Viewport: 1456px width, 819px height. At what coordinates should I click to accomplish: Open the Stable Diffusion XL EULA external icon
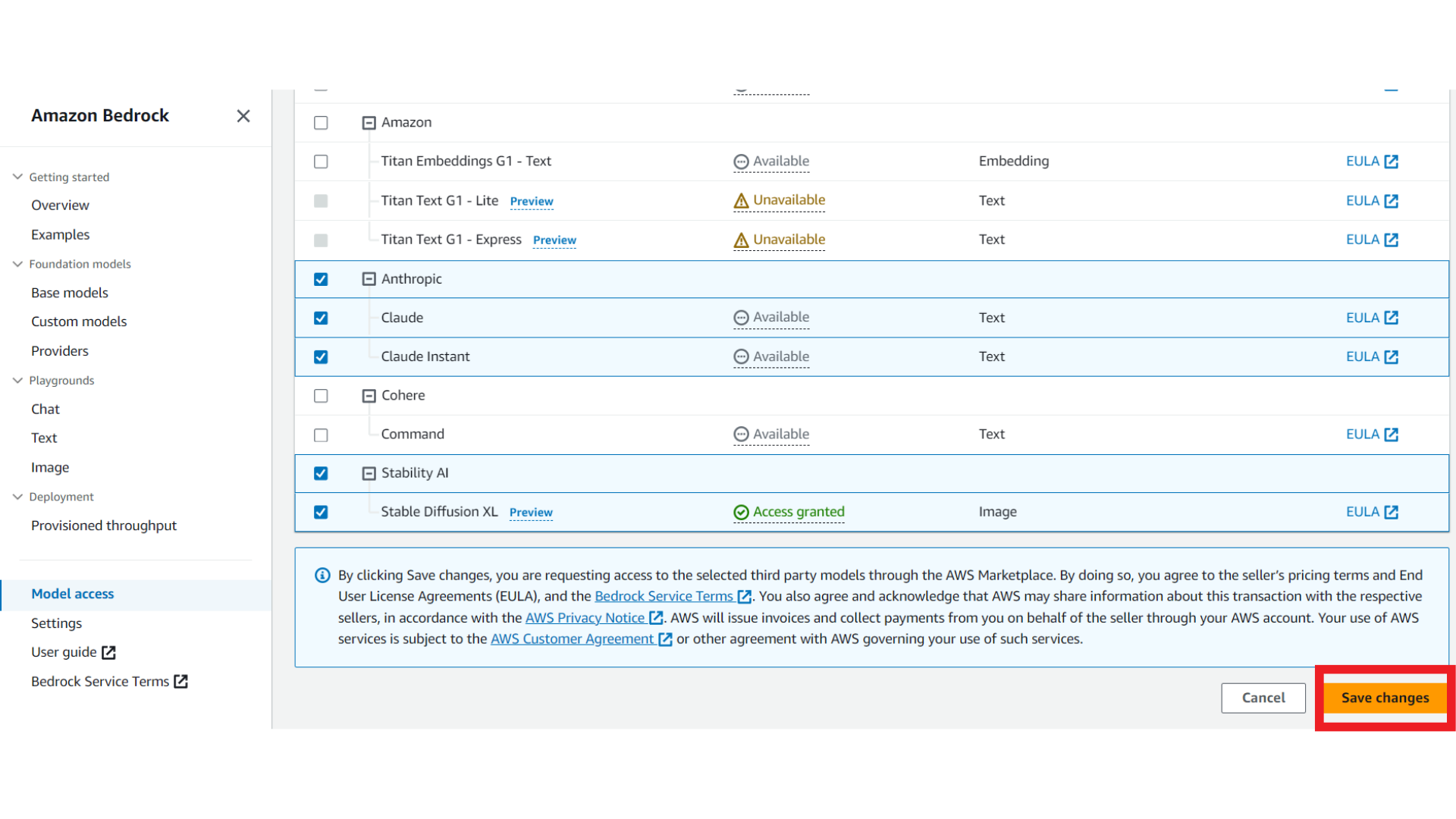point(1391,512)
